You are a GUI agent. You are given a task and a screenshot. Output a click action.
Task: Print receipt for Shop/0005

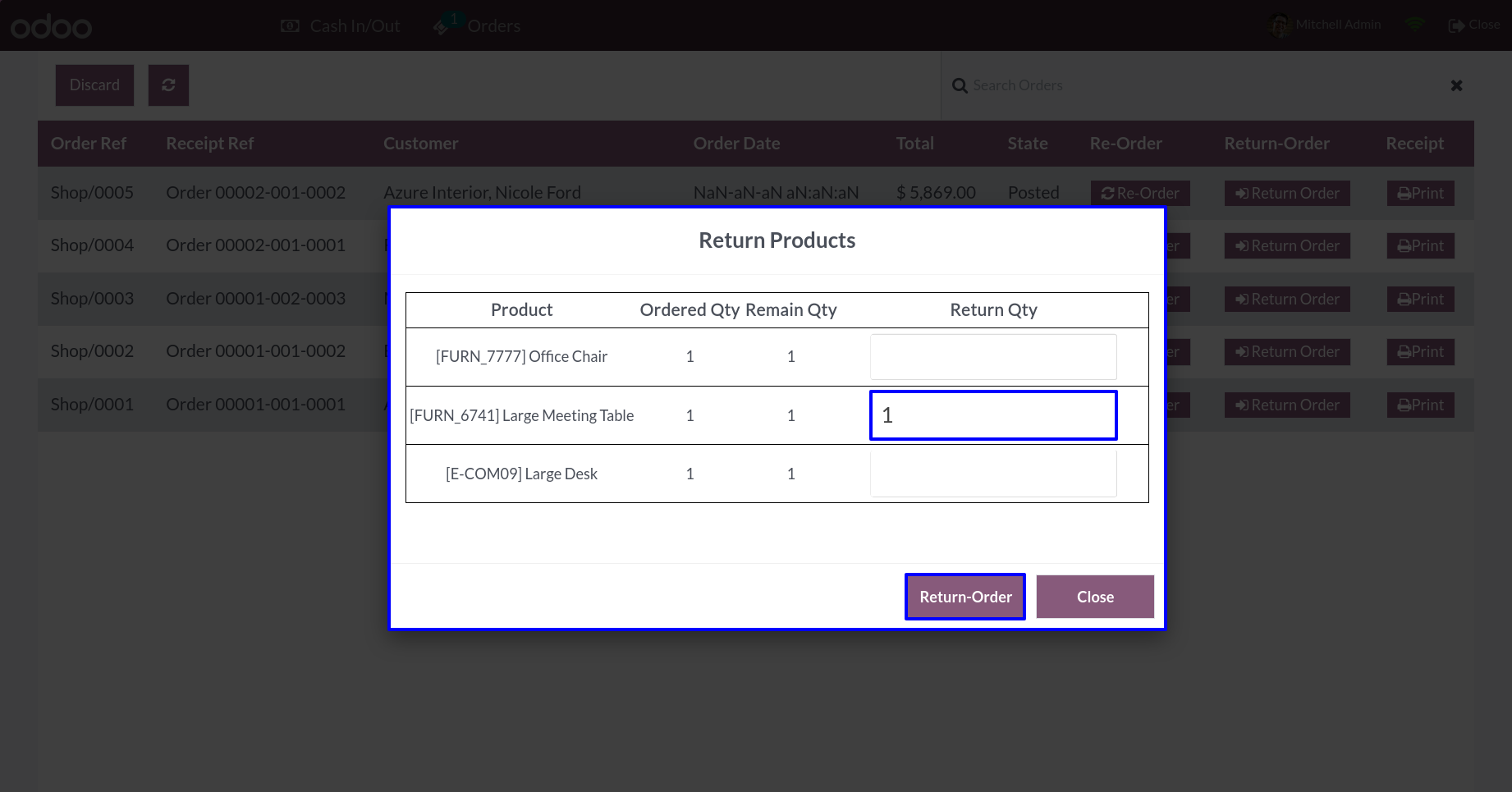click(1420, 194)
